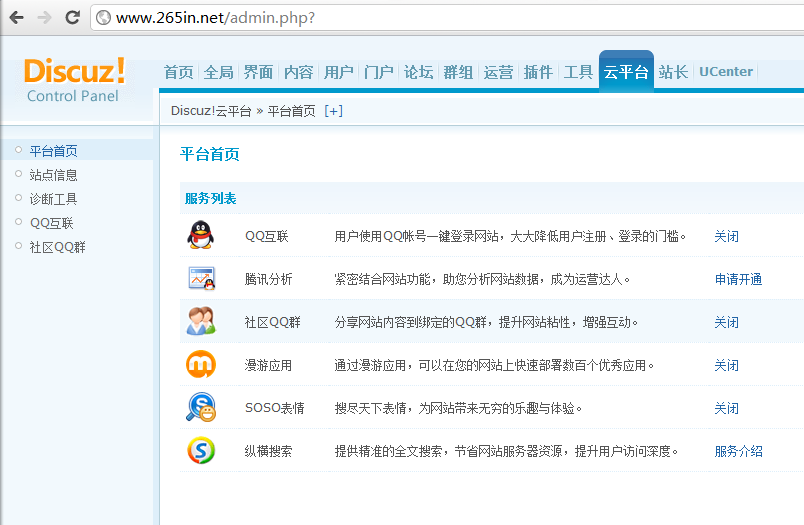Viewport: 804px width, 525px height.
Task: Open the UCenter top menu
Action: pyautogui.click(x=726, y=71)
